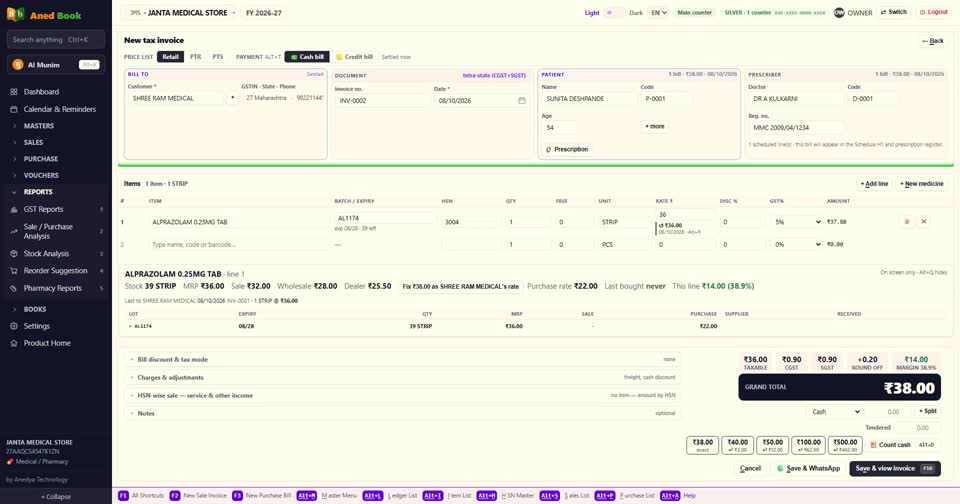The width and height of the screenshot is (960, 504).
Task: Click the Search anything field
Action: point(56,40)
